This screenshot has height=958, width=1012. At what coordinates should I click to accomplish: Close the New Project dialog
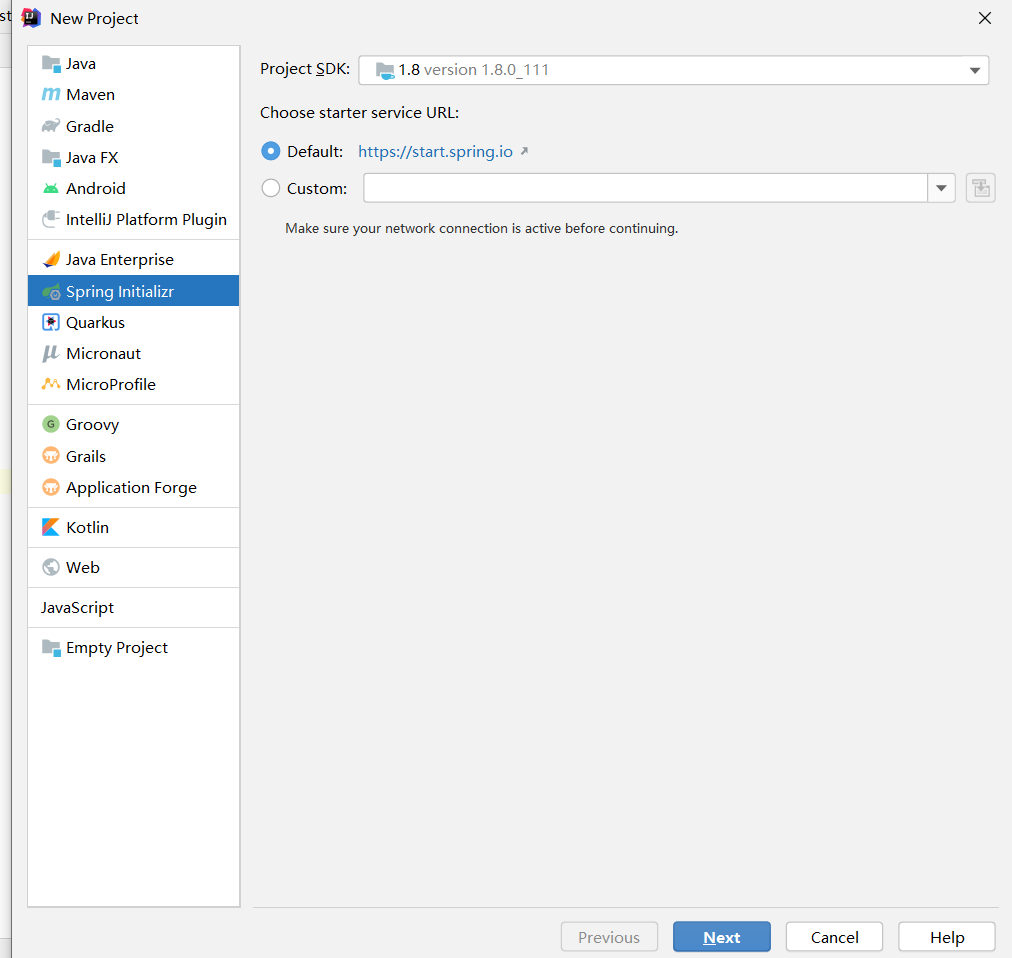984,18
